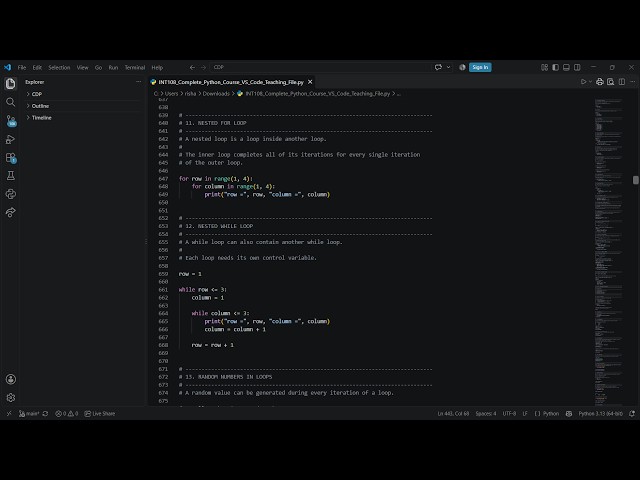This screenshot has height=480, width=640.
Task: Click the Downloads breadcrumb segment
Action: click(216, 93)
